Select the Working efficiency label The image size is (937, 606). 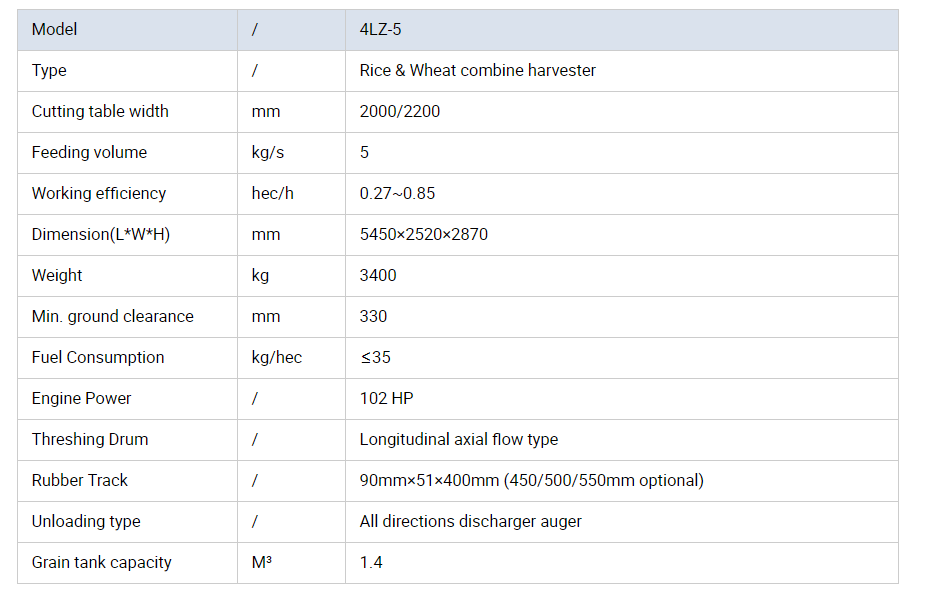tap(99, 194)
